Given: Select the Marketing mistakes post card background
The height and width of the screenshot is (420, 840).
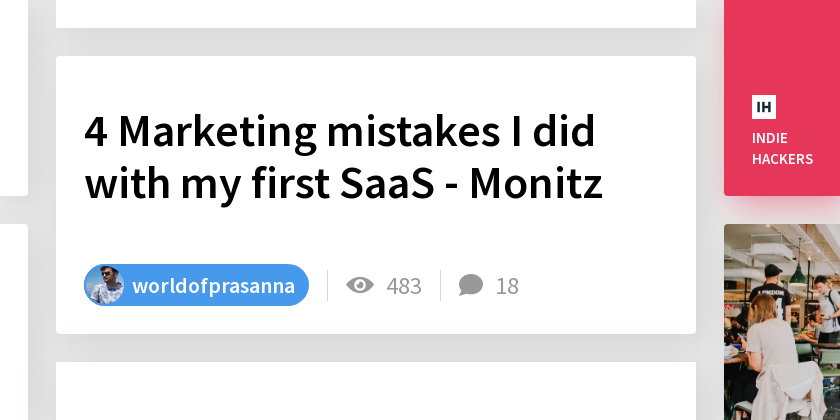Looking at the screenshot, I should [x=376, y=195].
